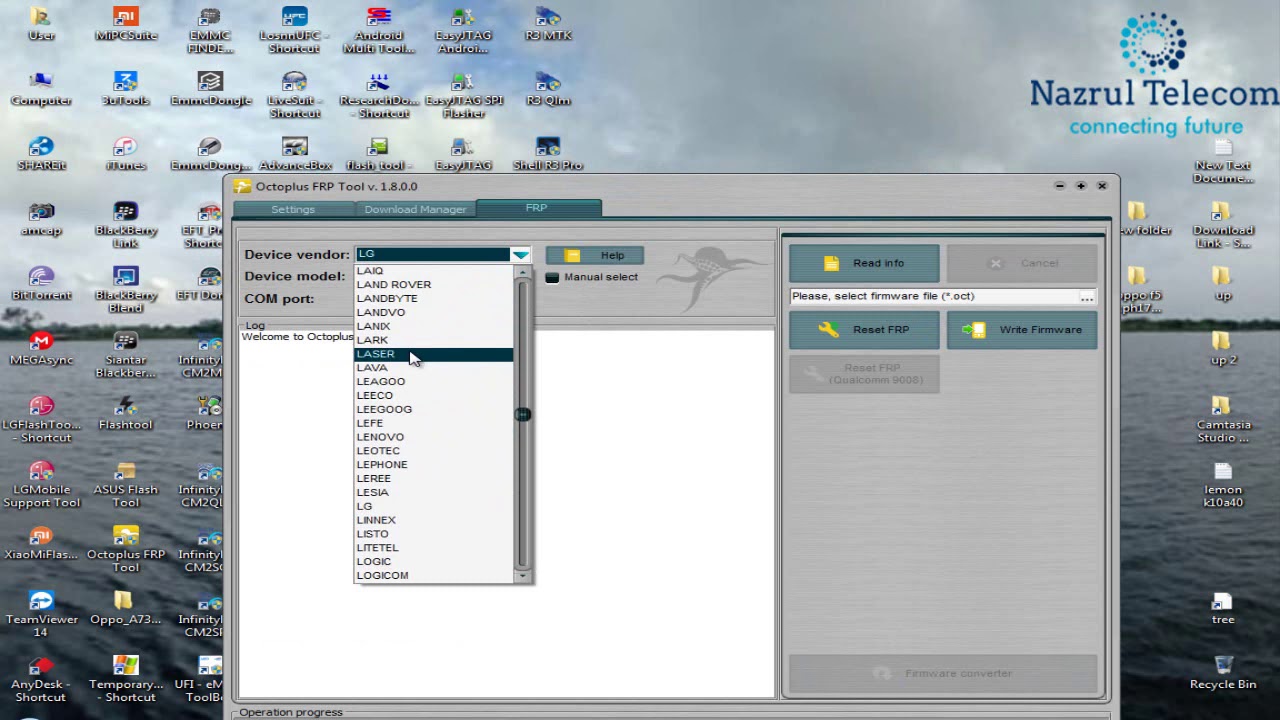Launch 3uTools from the desktop
Screen dimensions: 1280x720
[x=126, y=89]
